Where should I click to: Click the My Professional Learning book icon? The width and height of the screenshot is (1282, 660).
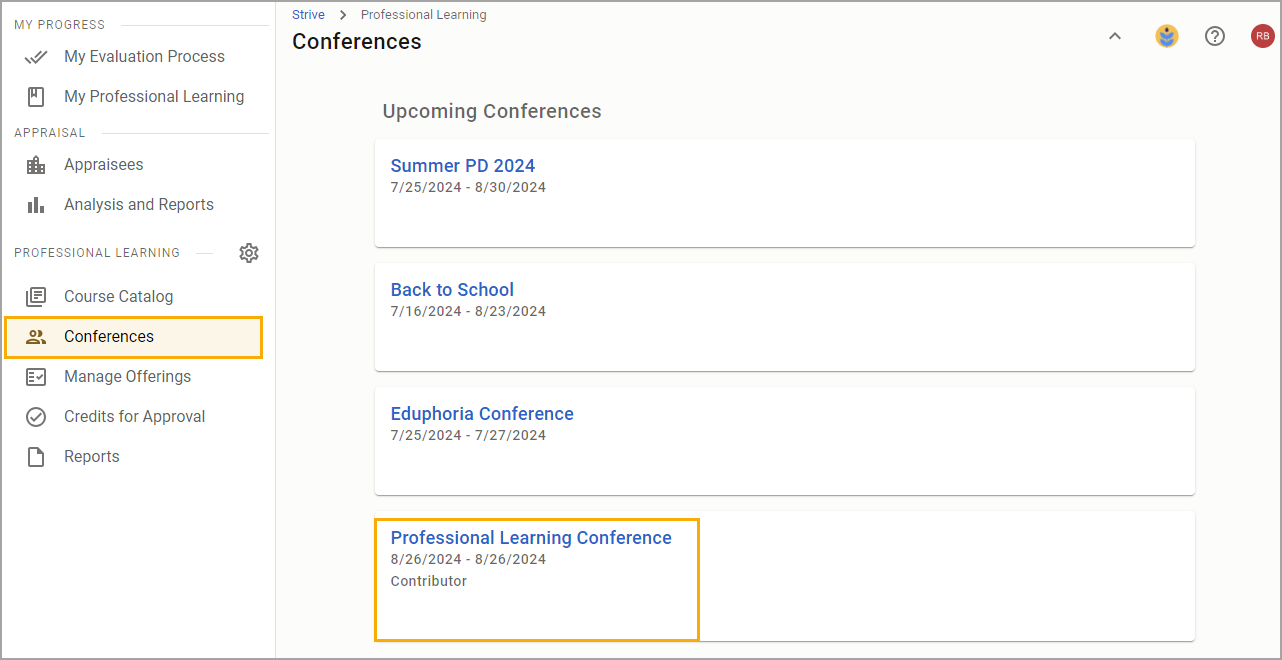coord(36,97)
